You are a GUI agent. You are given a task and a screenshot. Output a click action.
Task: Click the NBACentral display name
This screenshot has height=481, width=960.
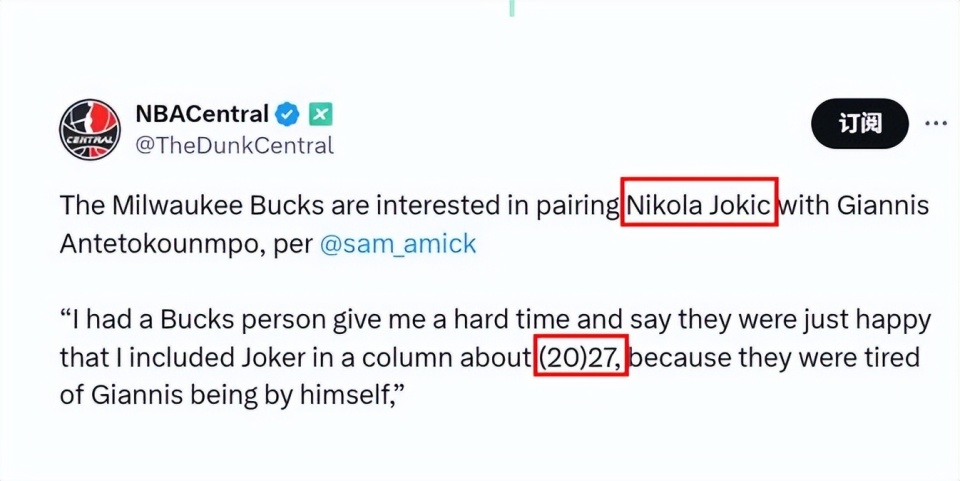point(202,114)
